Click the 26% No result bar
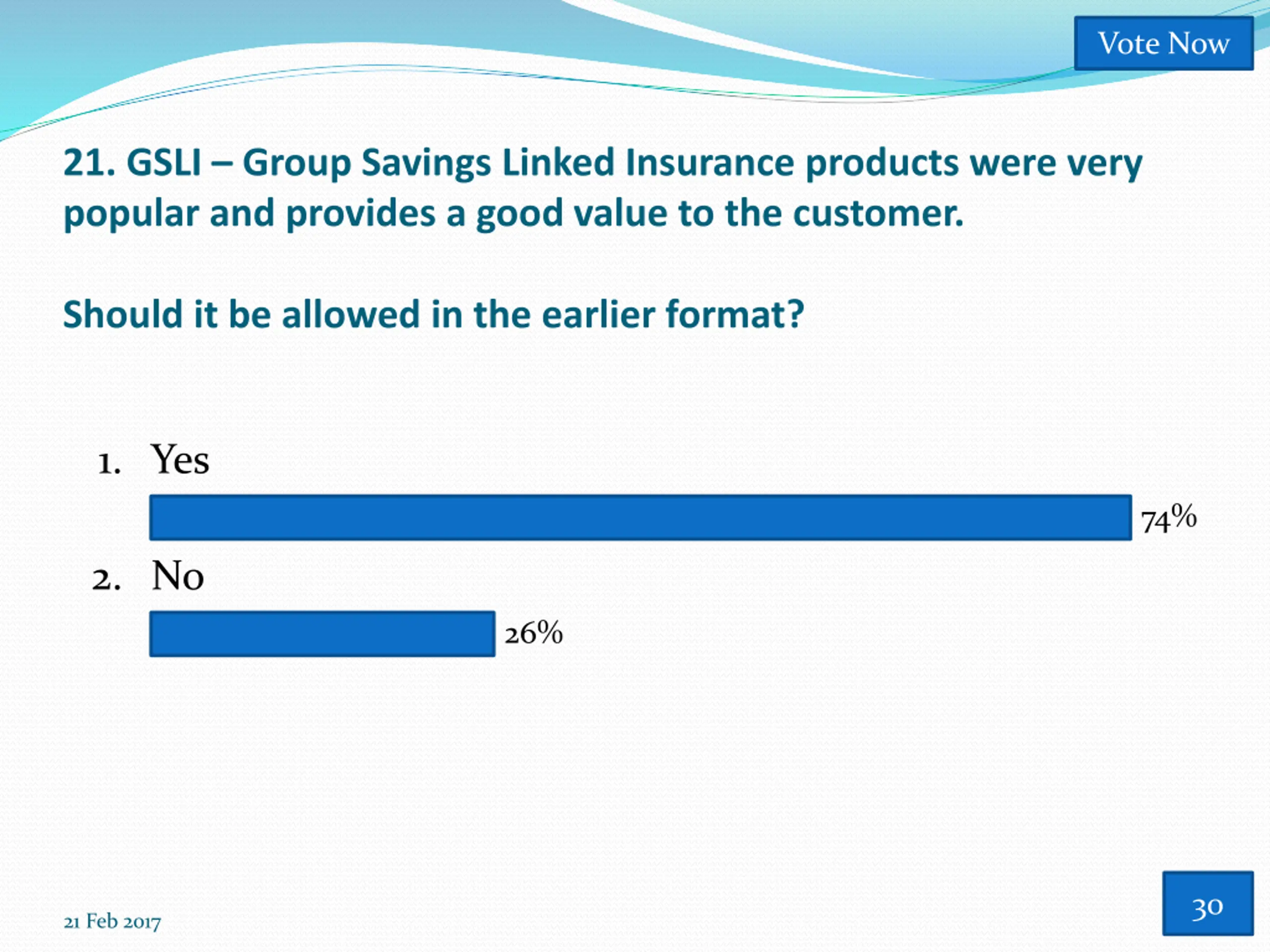The image size is (1270, 952). pyautogui.click(x=322, y=634)
